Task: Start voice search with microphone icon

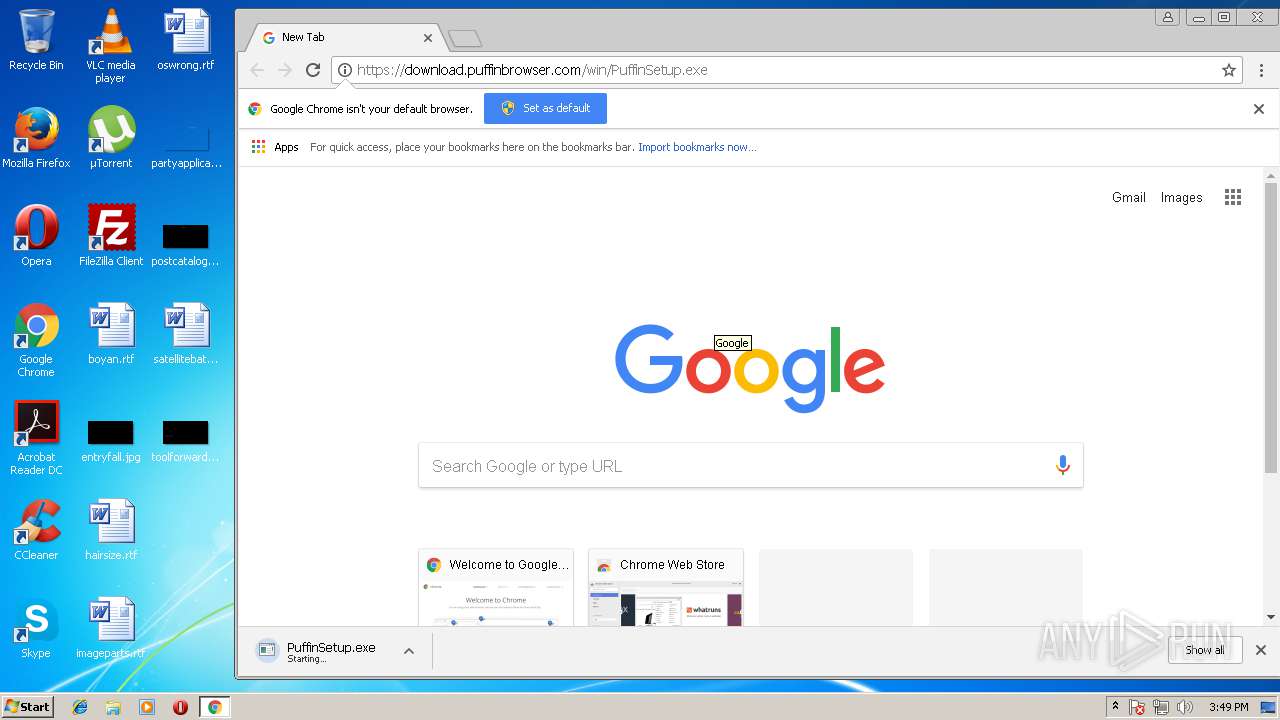Action: tap(1062, 465)
